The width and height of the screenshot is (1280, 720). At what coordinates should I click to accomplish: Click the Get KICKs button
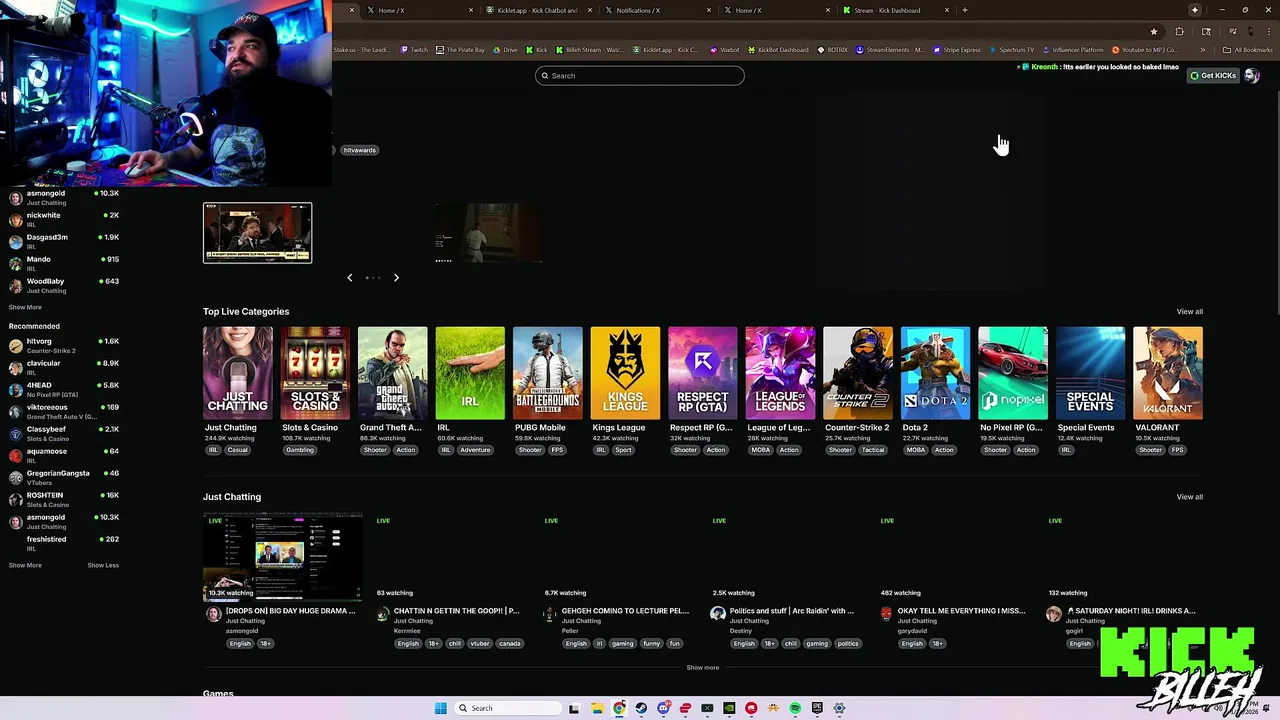[1213, 76]
